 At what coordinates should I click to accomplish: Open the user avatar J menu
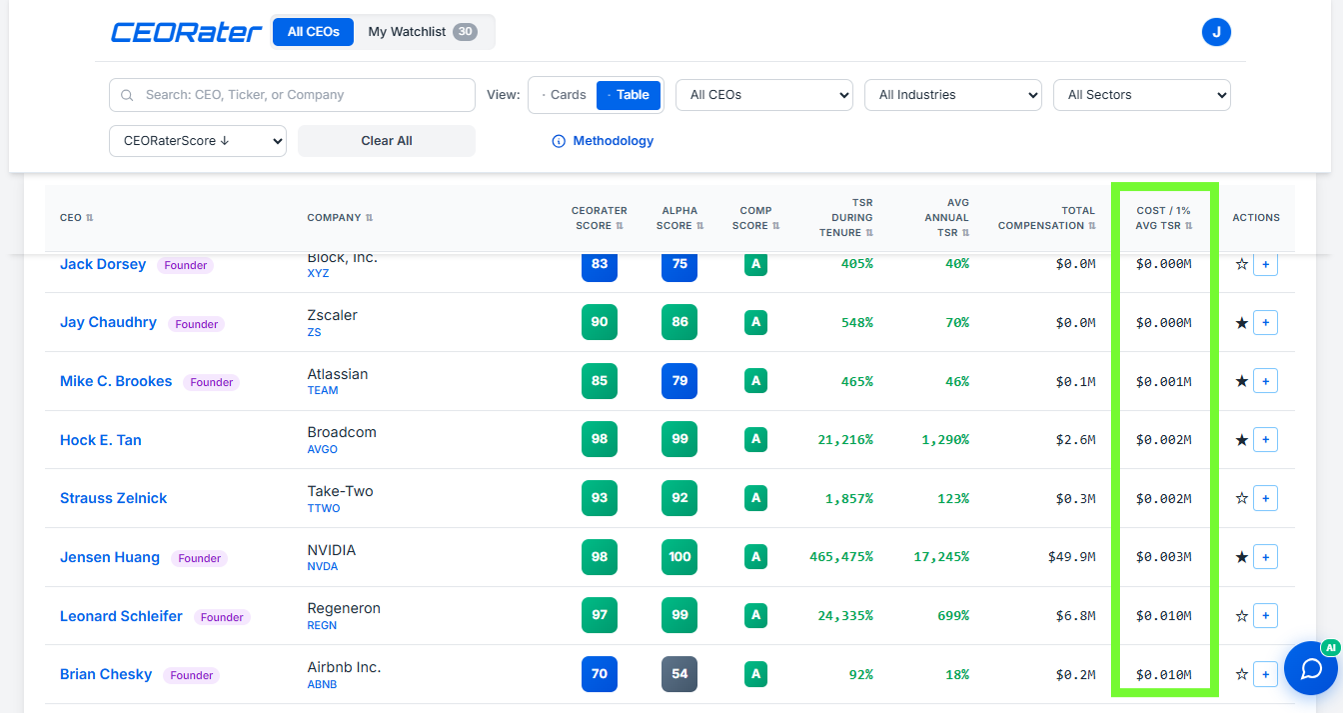[x=1216, y=32]
